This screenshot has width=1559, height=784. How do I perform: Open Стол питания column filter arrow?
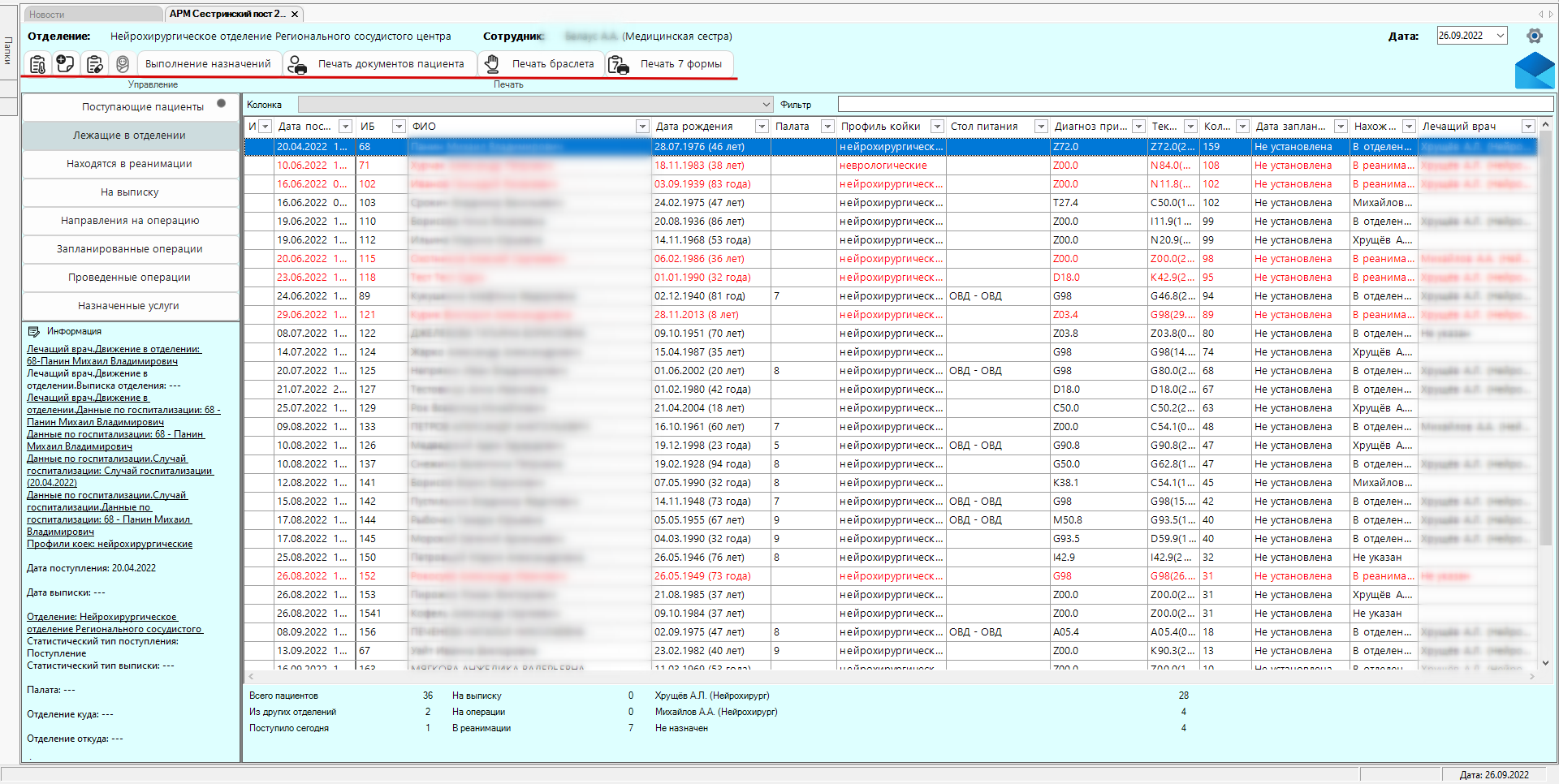(x=1041, y=127)
